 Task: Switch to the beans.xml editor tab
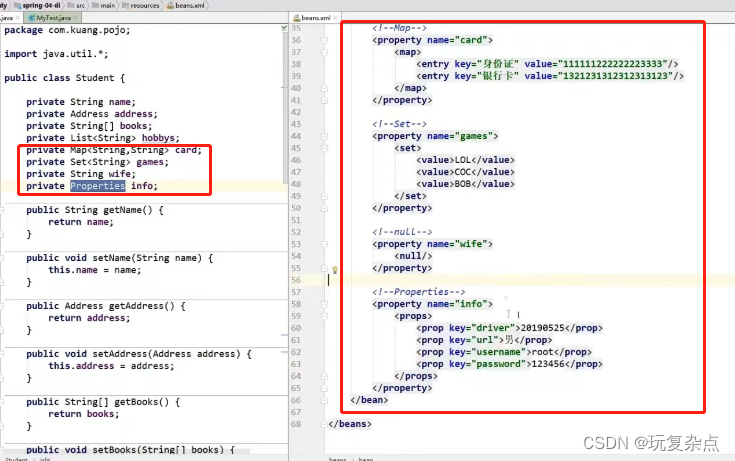(x=315, y=18)
